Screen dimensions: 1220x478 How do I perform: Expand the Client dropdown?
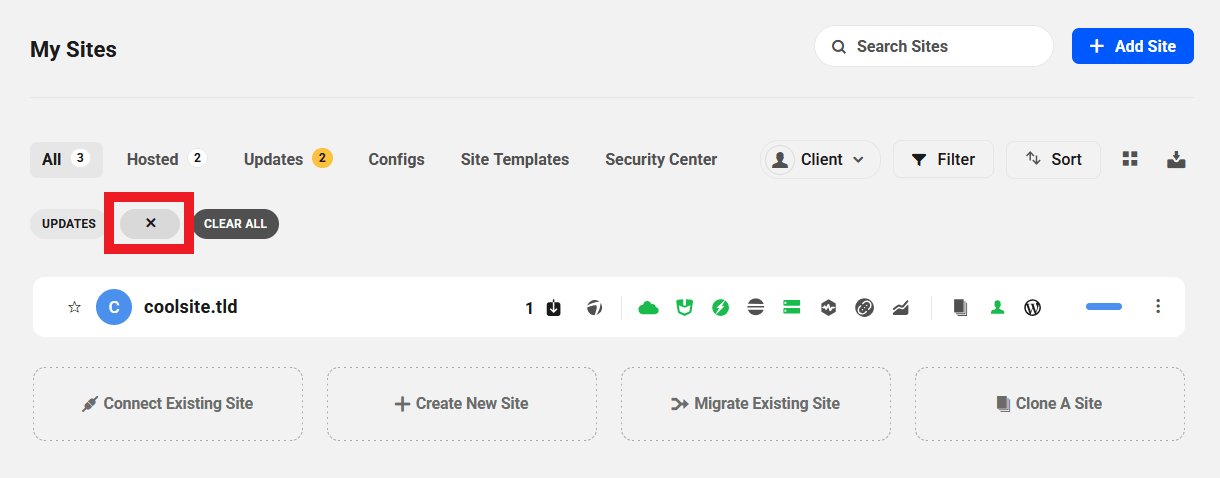click(x=821, y=160)
